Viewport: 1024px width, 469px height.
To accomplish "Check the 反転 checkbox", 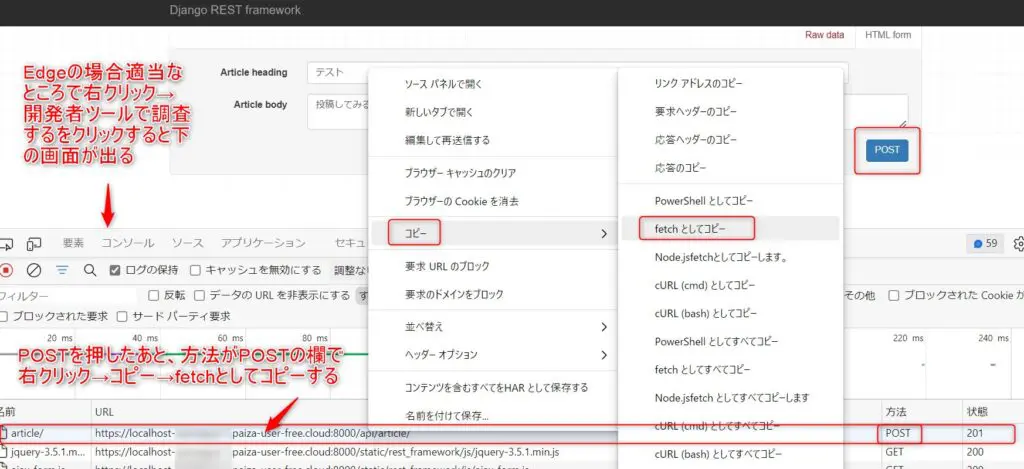I will [153, 295].
